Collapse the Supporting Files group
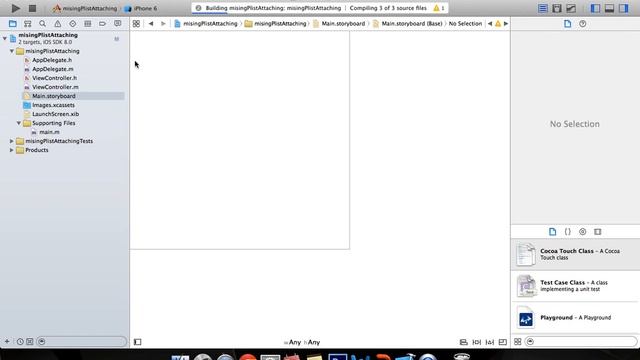The width and height of the screenshot is (640, 360). 19,123
